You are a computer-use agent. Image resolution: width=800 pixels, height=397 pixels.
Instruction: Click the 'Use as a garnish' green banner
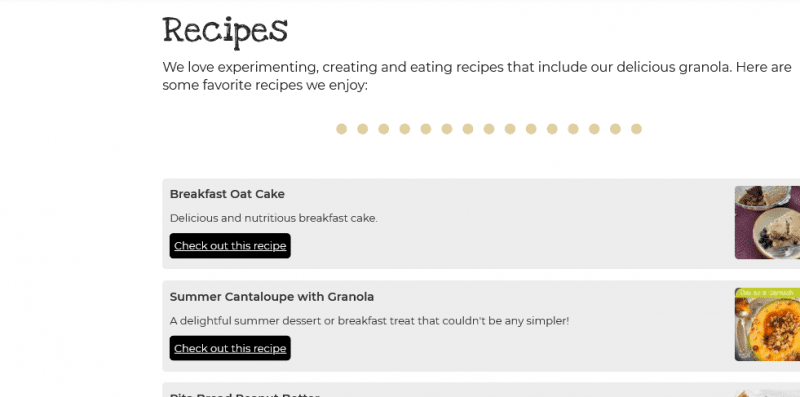pyautogui.click(x=767, y=293)
